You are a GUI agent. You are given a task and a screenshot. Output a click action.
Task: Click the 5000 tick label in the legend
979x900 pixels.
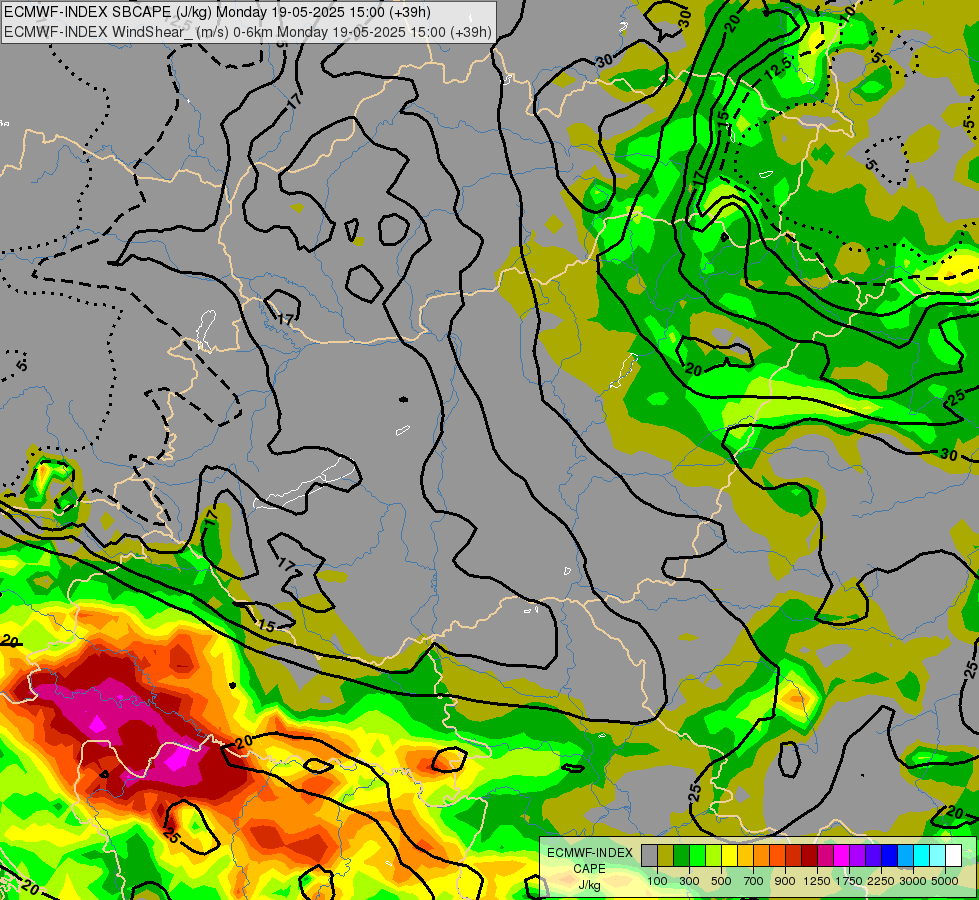(x=945, y=881)
